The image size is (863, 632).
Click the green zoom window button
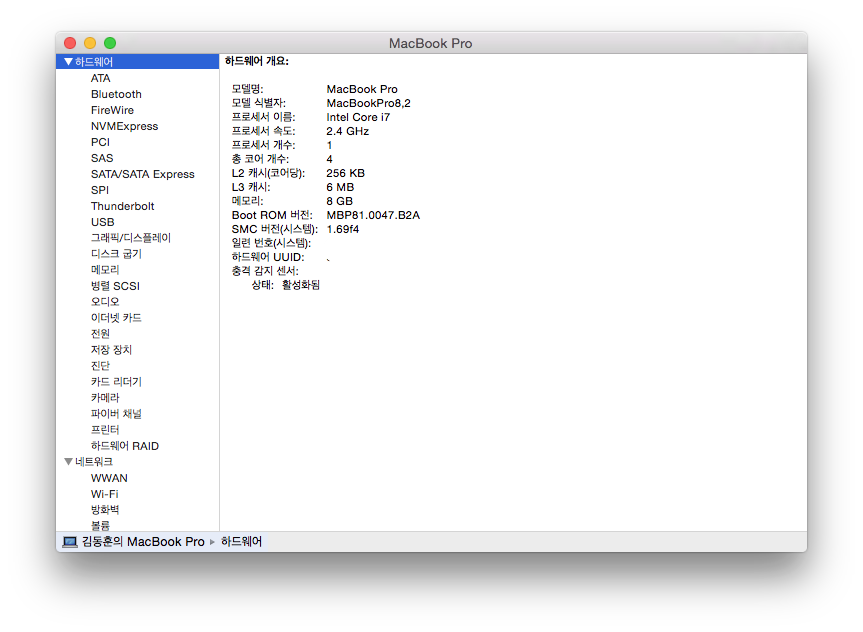click(110, 43)
